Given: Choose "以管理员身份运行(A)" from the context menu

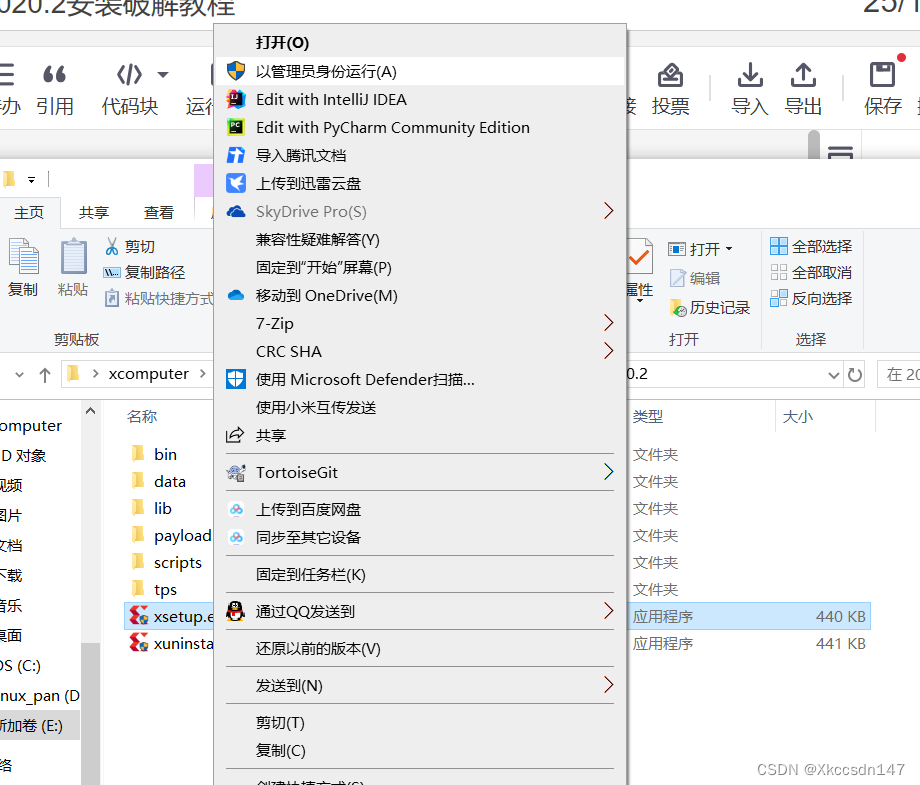Looking at the screenshot, I should (420, 72).
